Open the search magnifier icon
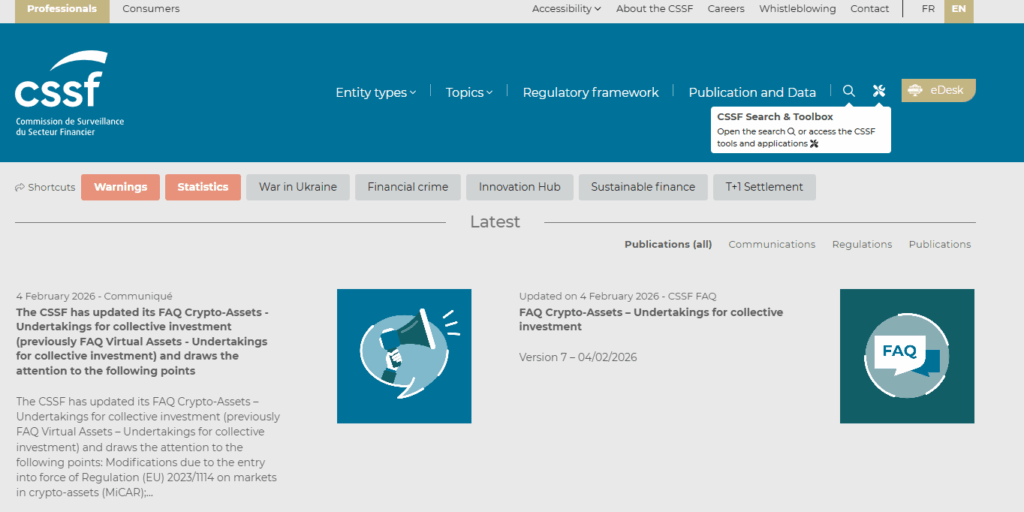Viewport: 1024px width, 512px height. (x=849, y=91)
